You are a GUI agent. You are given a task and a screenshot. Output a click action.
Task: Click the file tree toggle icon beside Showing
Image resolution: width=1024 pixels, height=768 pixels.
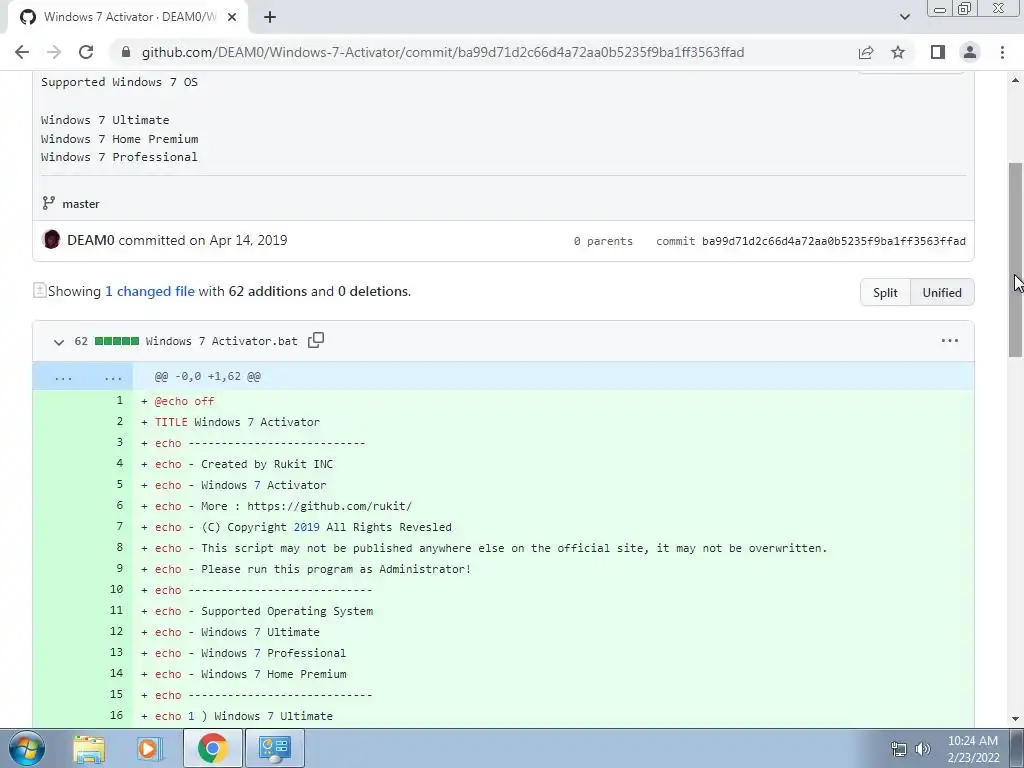[40, 291]
